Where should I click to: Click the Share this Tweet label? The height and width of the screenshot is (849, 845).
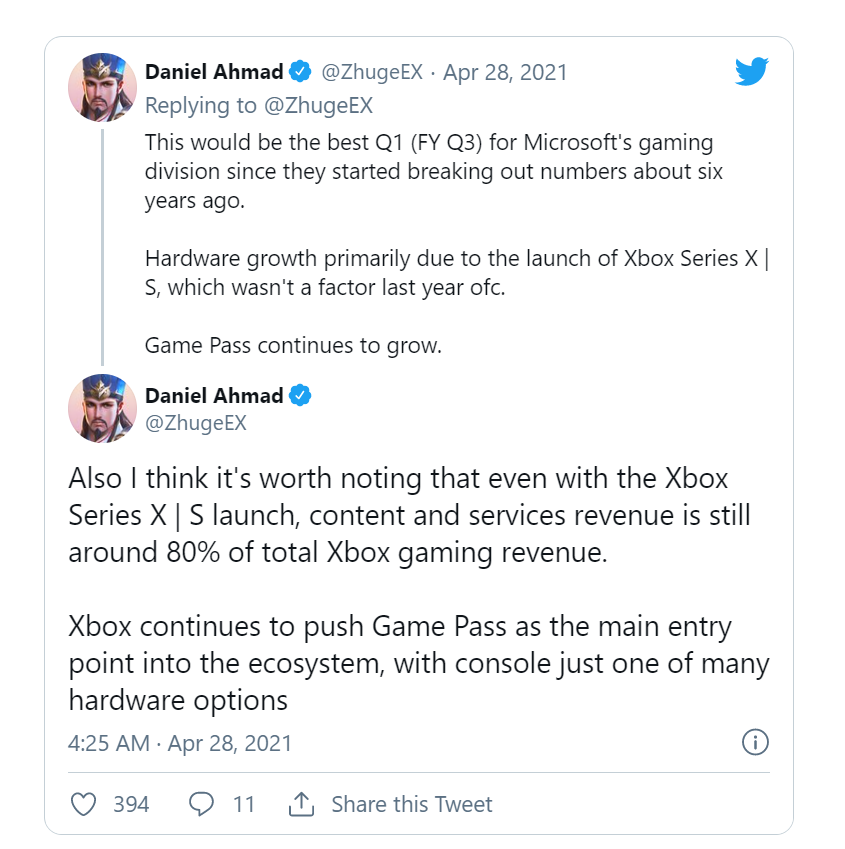coord(412,804)
